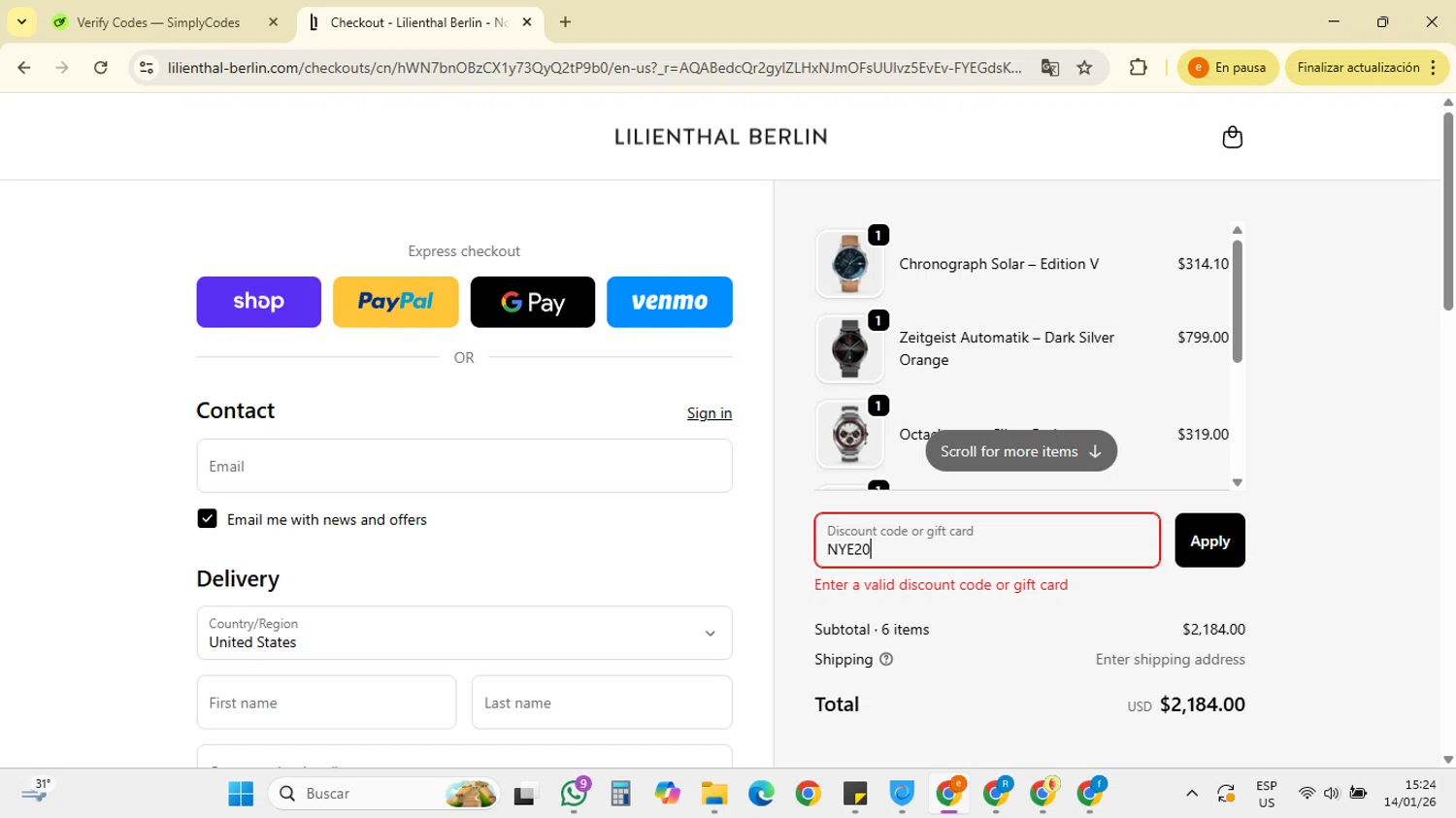This screenshot has width=1456, height=818.
Task: Close the Verify Codes SimplyCodes tab
Action: coord(273,21)
